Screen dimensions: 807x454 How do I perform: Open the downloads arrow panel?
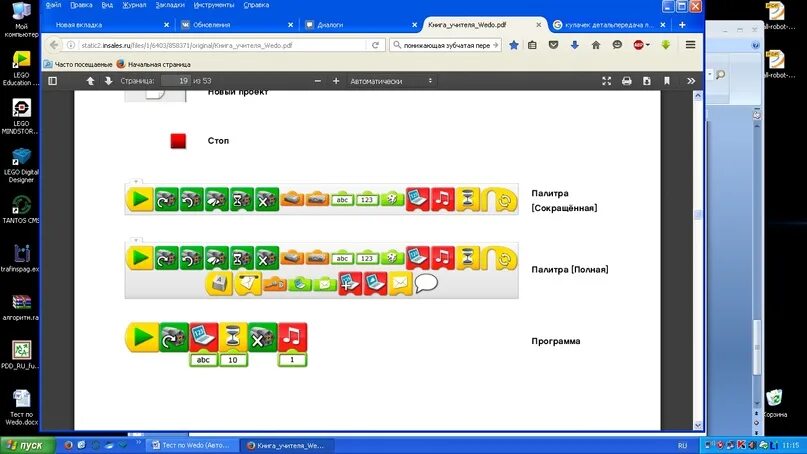(x=574, y=45)
